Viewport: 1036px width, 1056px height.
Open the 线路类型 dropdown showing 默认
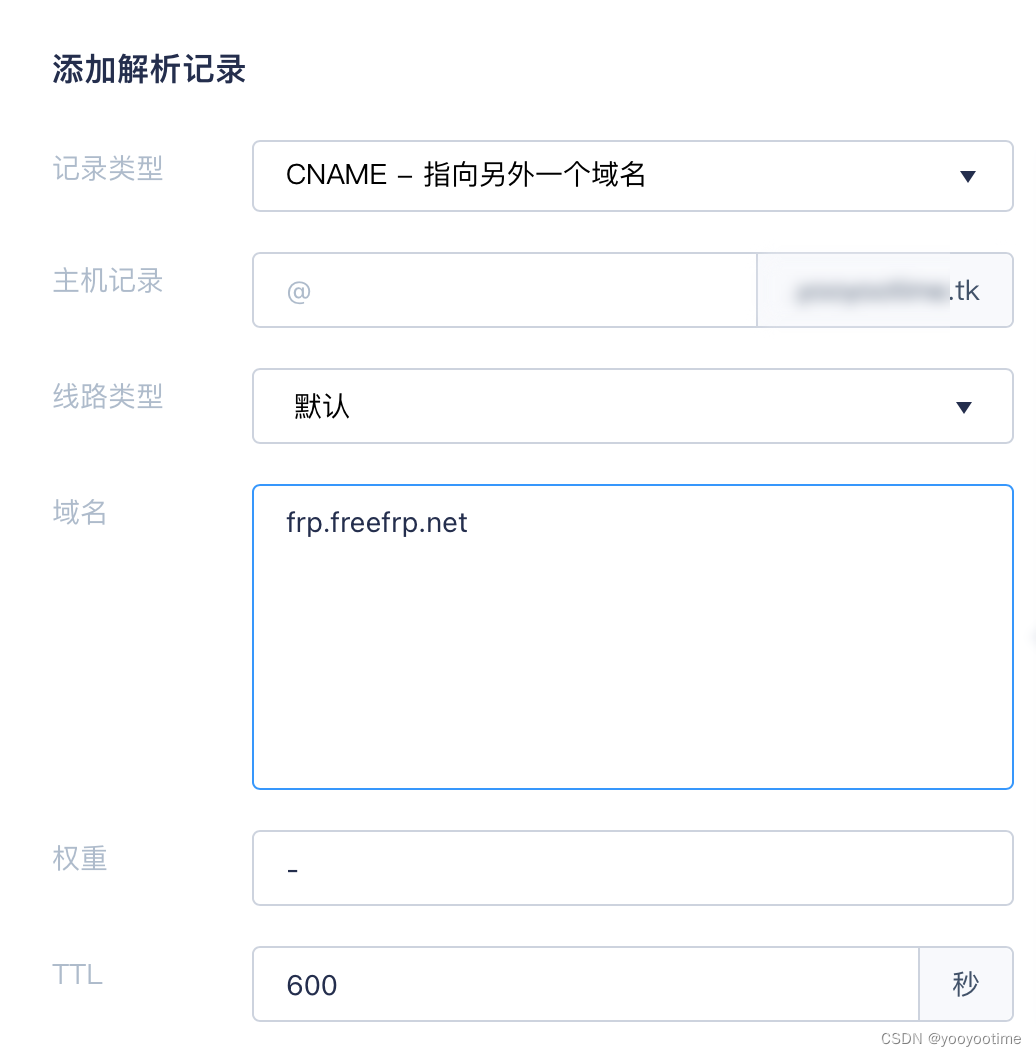[632, 406]
